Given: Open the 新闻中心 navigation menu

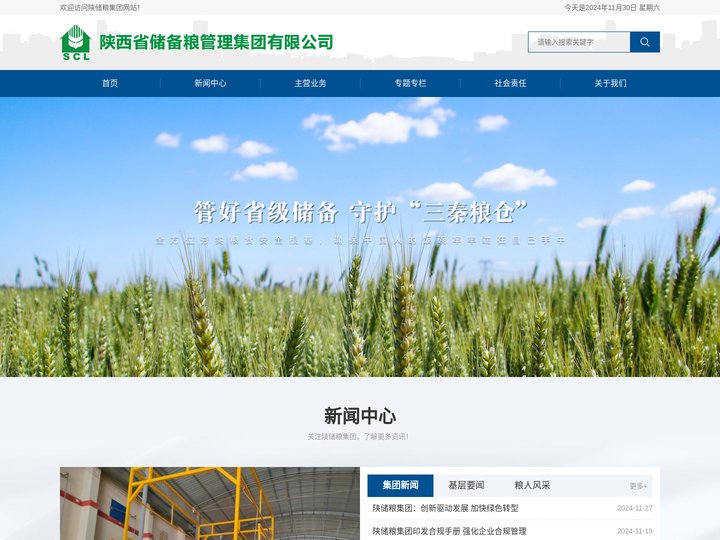Looking at the screenshot, I should click(210, 83).
